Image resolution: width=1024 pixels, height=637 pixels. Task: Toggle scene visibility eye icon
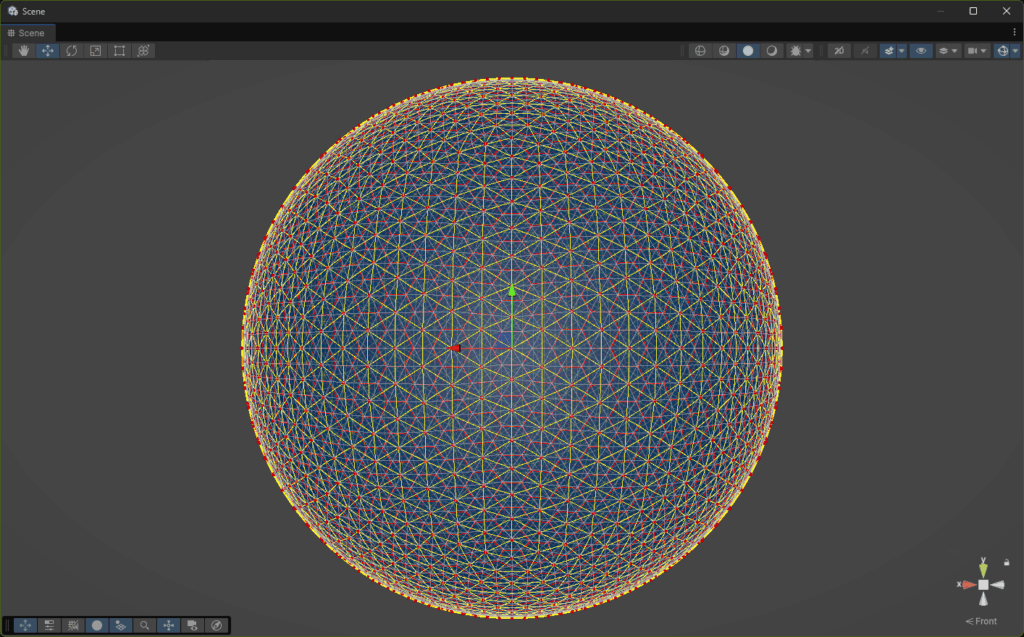[920, 51]
